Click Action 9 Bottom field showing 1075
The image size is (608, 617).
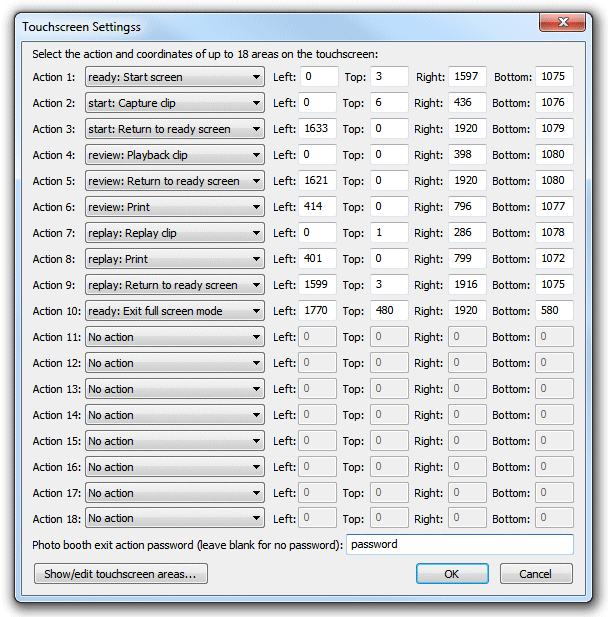point(554,284)
